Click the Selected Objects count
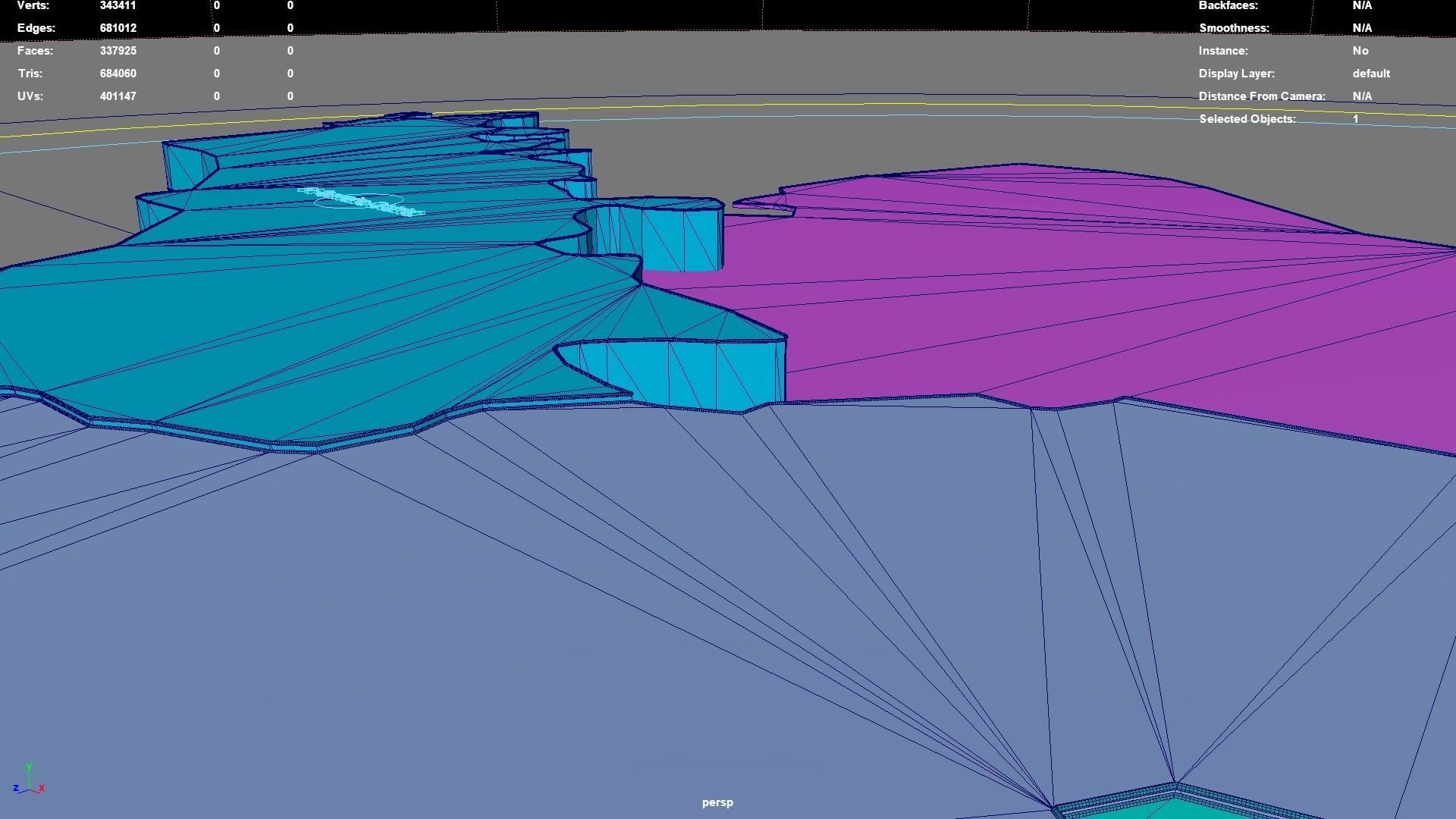The image size is (1456, 819). coord(1354,119)
